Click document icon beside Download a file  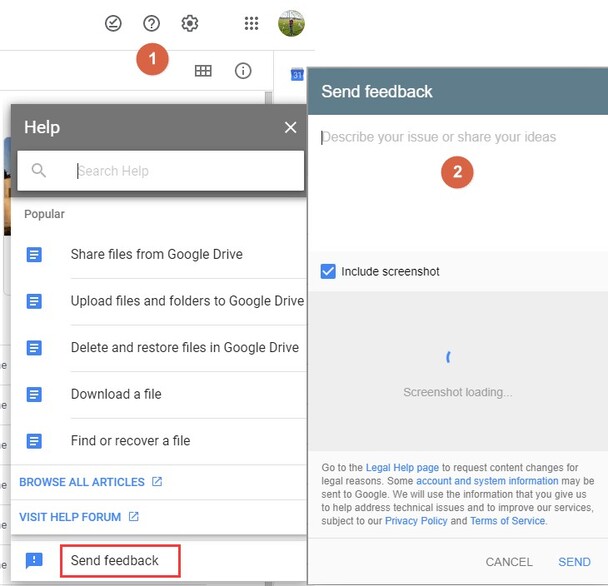(x=34, y=394)
